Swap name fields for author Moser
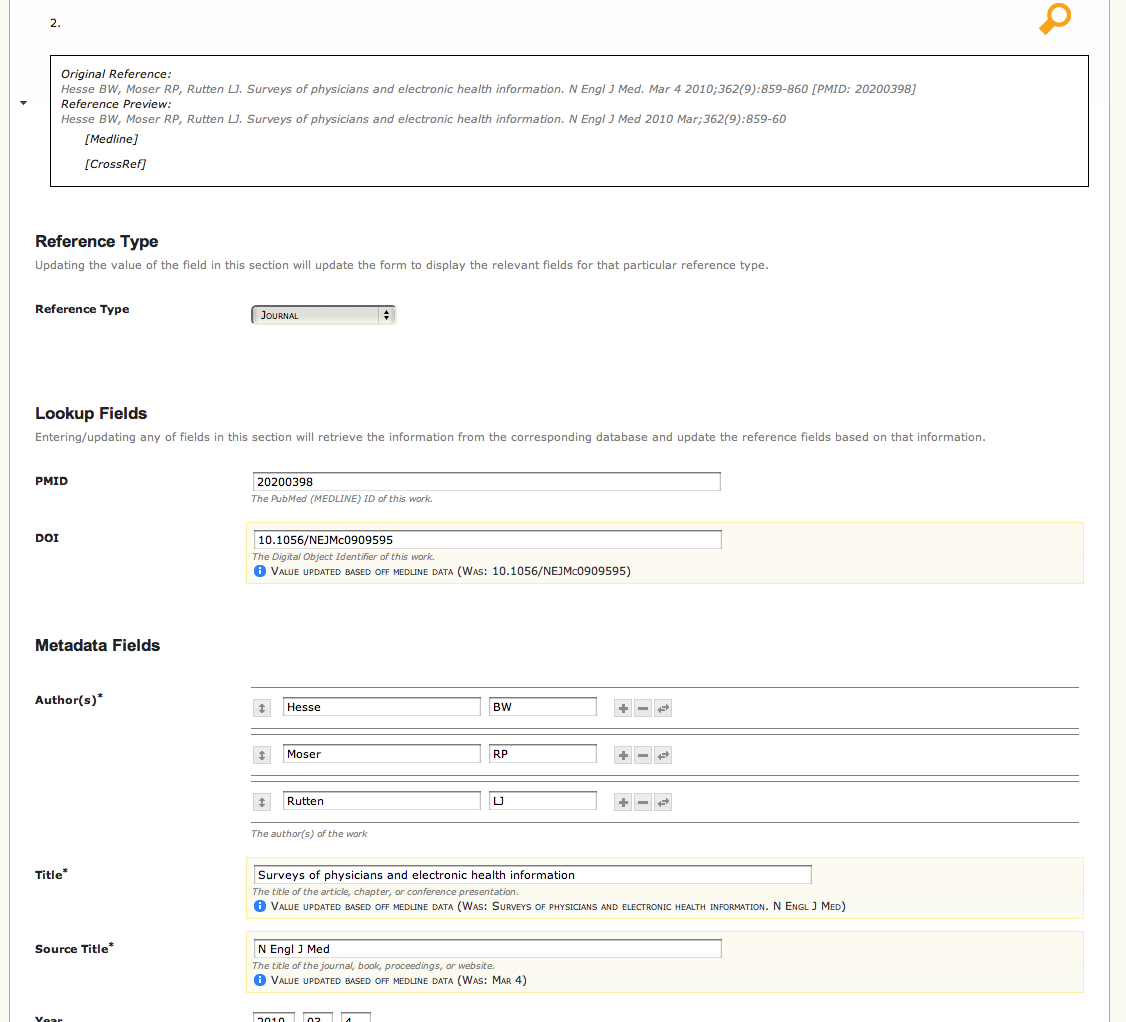This screenshot has height=1022, width=1126. pos(663,755)
